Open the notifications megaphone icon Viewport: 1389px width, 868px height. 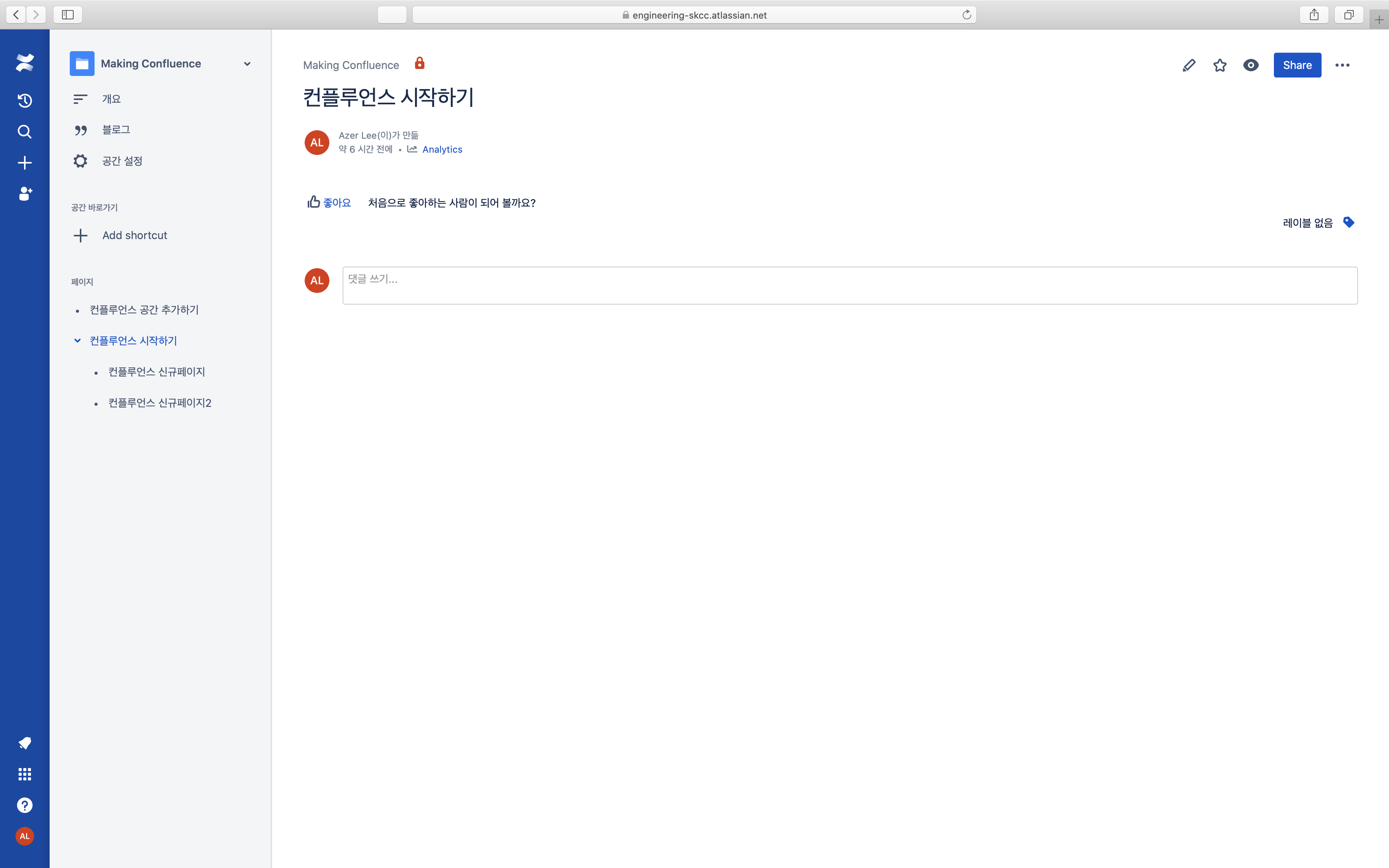(x=25, y=744)
